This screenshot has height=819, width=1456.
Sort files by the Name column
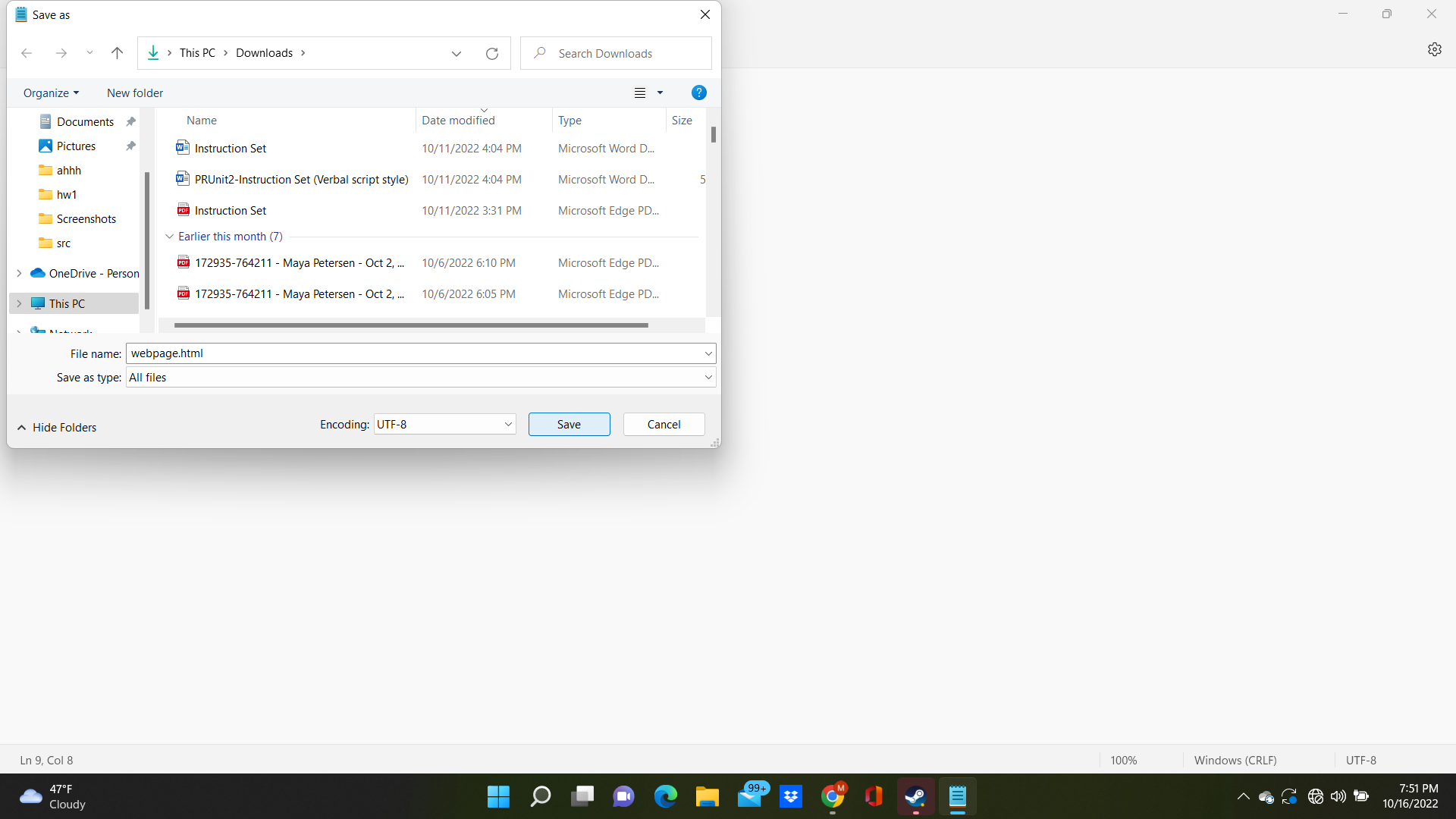pyautogui.click(x=201, y=120)
